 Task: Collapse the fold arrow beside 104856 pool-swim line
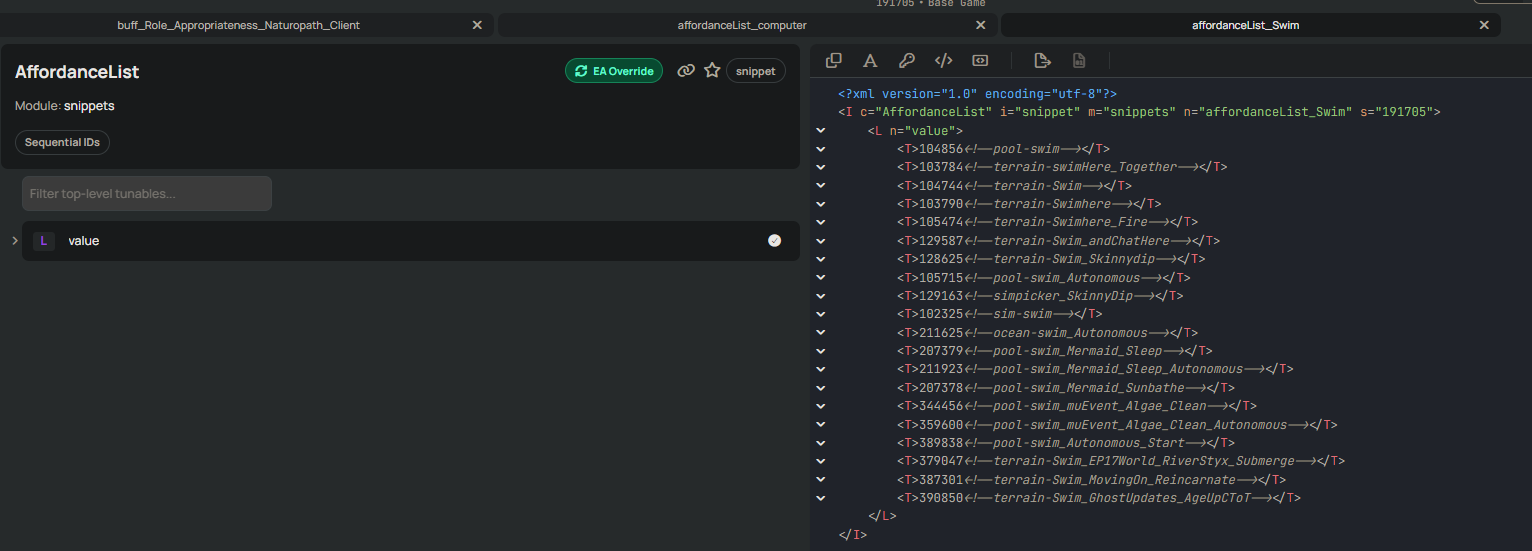click(x=820, y=149)
